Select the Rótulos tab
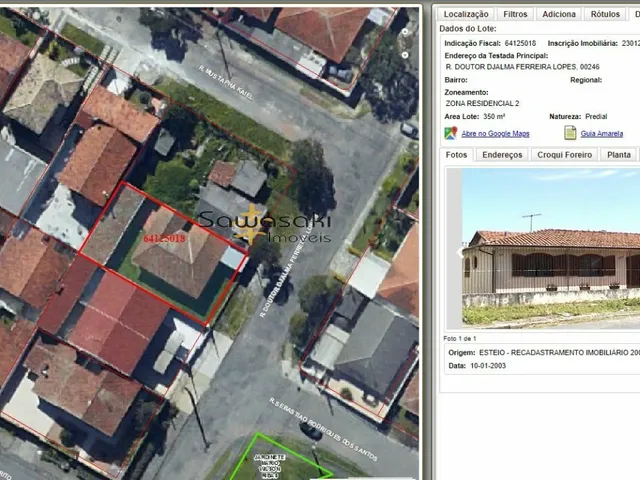The height and width of the screenshot is (480, 640). [x=605, y=14]
